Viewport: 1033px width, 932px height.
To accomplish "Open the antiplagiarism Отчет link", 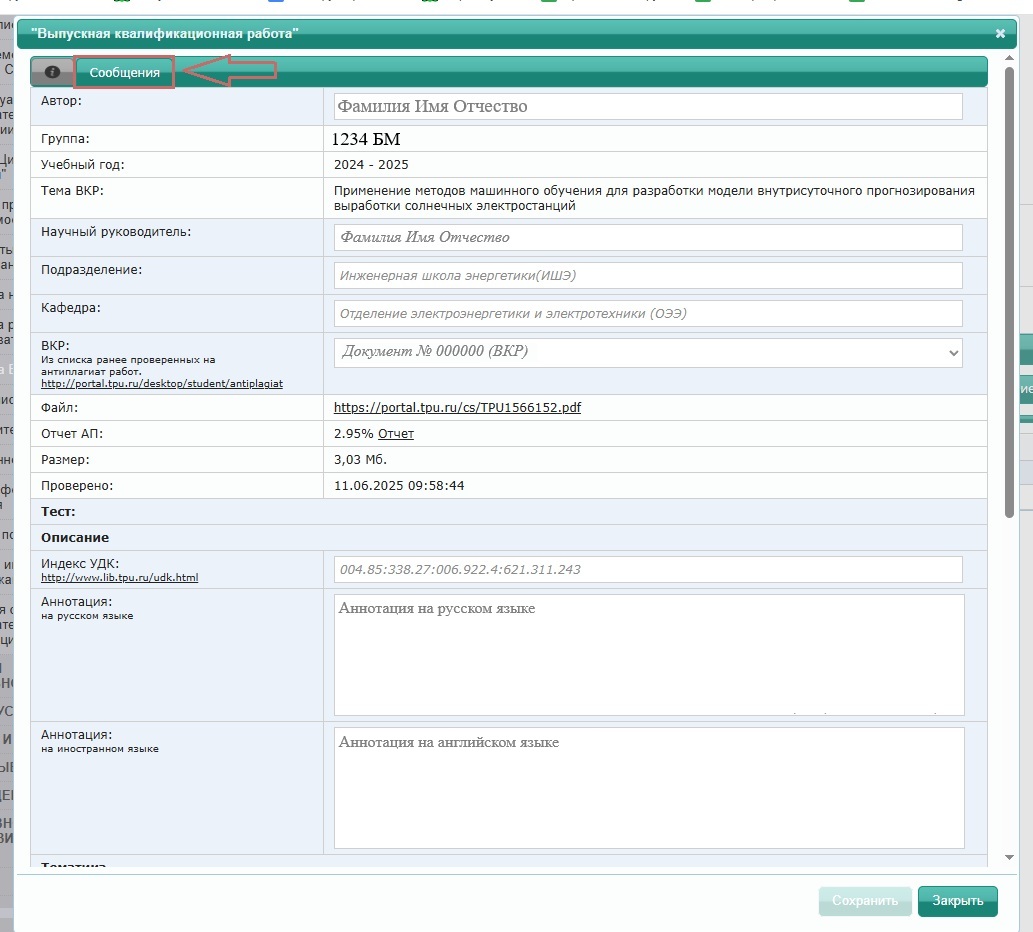I will [x=396, y=434].
